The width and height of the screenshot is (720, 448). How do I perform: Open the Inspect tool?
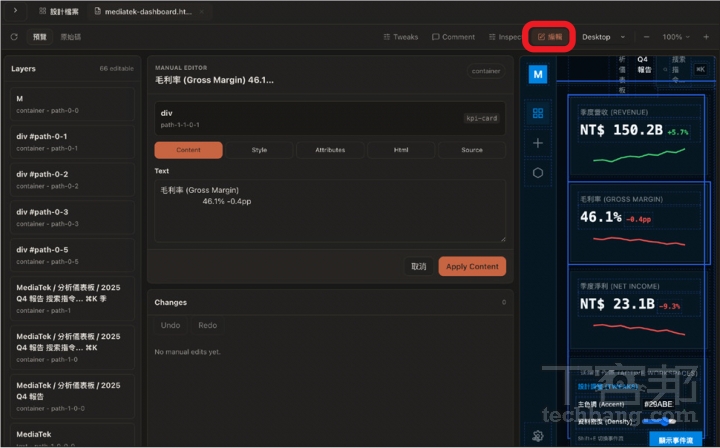(505, 37)
